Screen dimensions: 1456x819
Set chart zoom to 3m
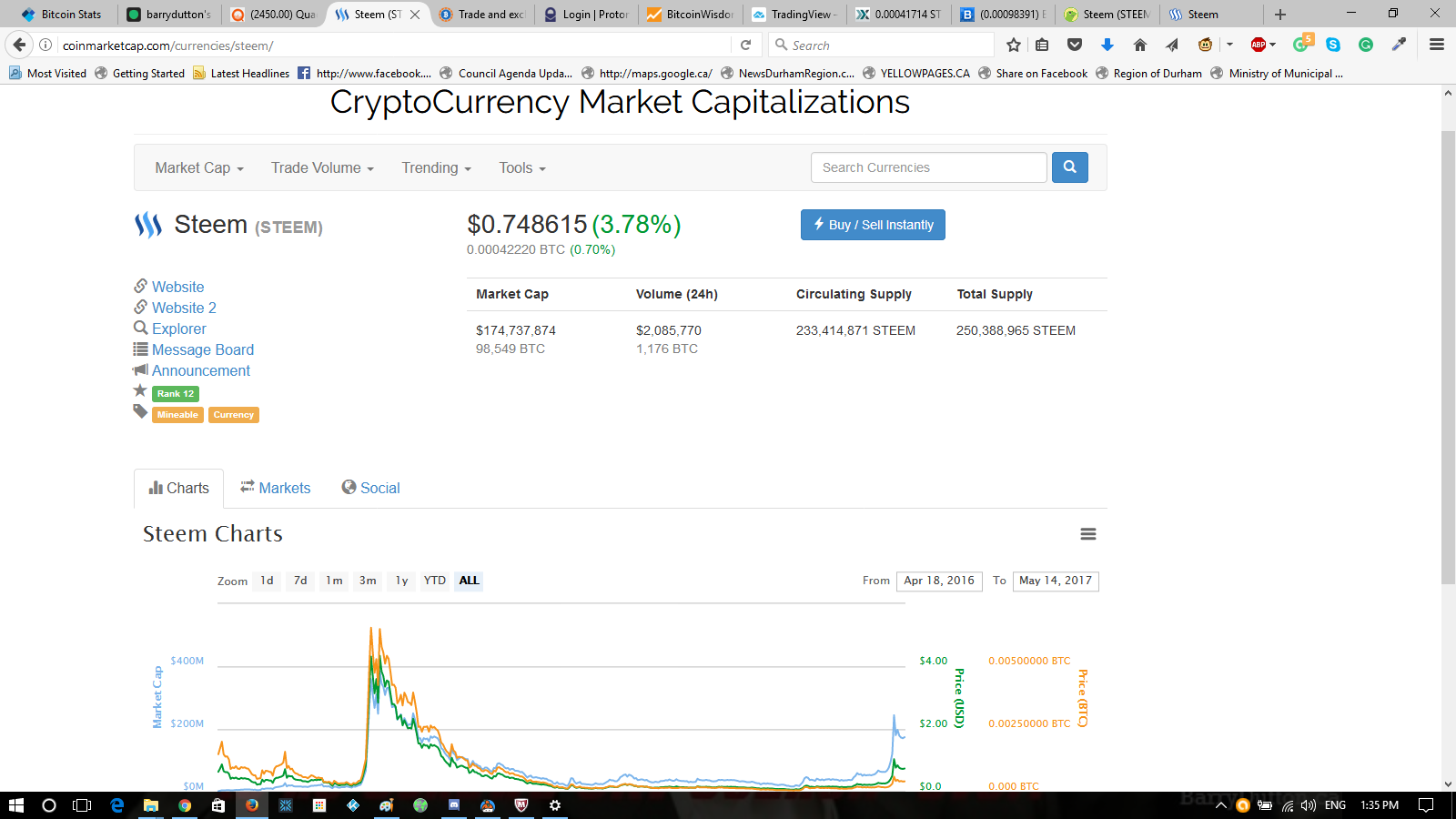(368, 581)
